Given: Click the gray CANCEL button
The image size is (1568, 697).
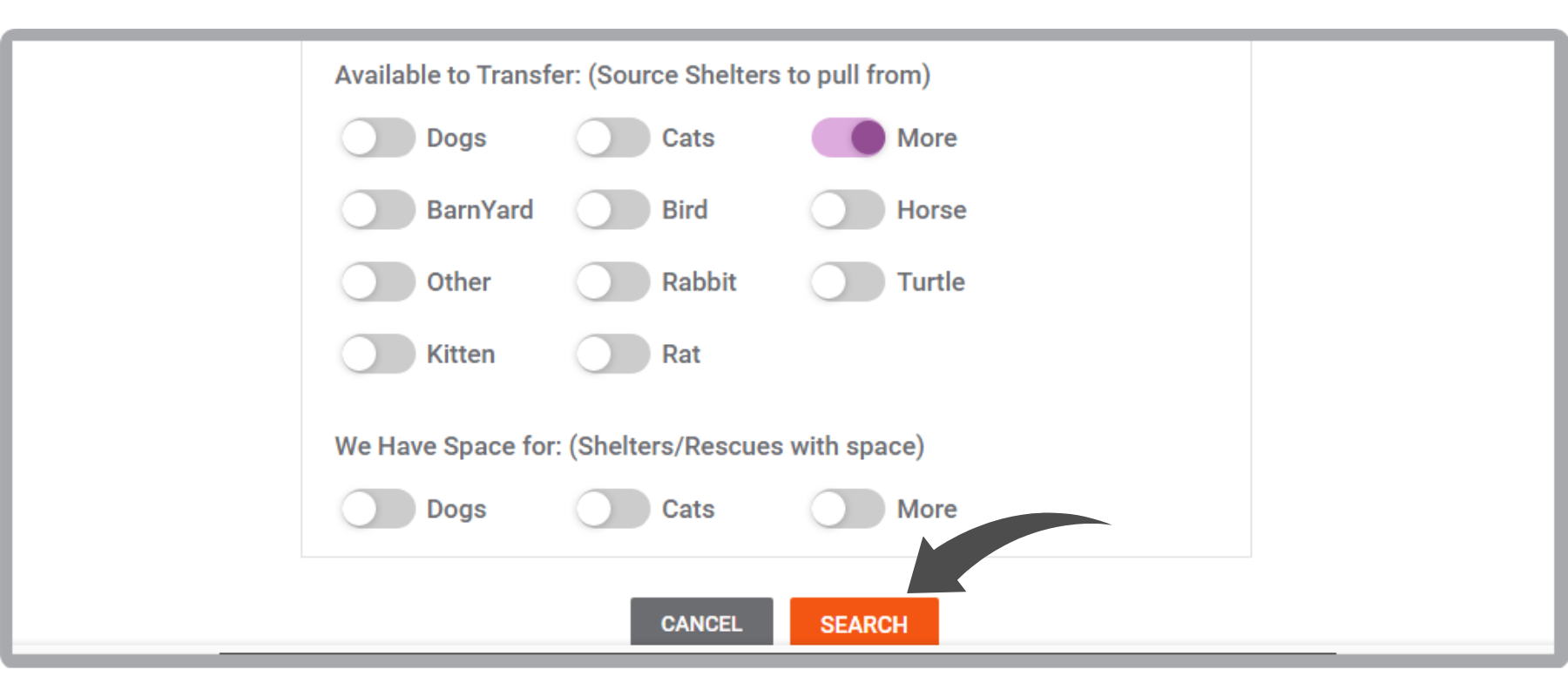Looking at the screenshot, I should click(x=701, y=622).
